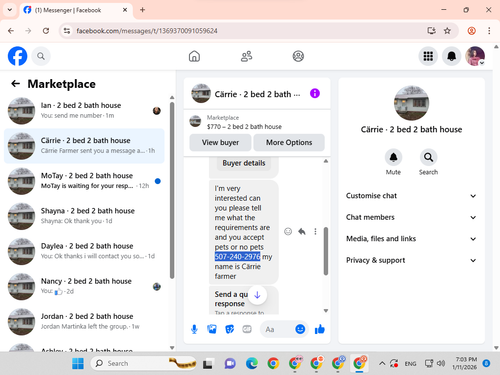Choose a GIF icon
This screenshot has width=500, height=375.
[247, 329]
